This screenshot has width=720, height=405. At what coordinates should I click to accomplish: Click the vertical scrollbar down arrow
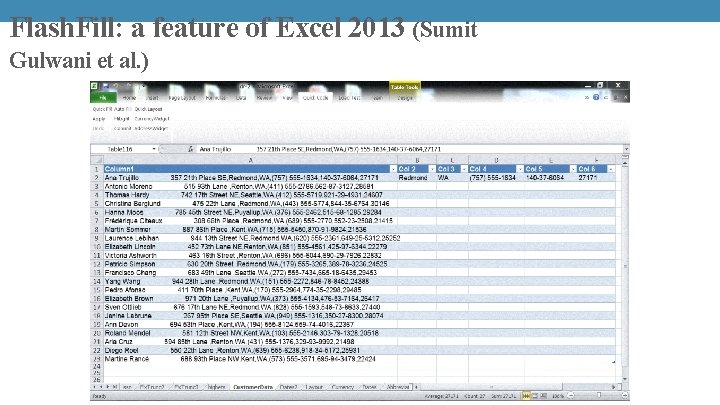click(625, 379)
